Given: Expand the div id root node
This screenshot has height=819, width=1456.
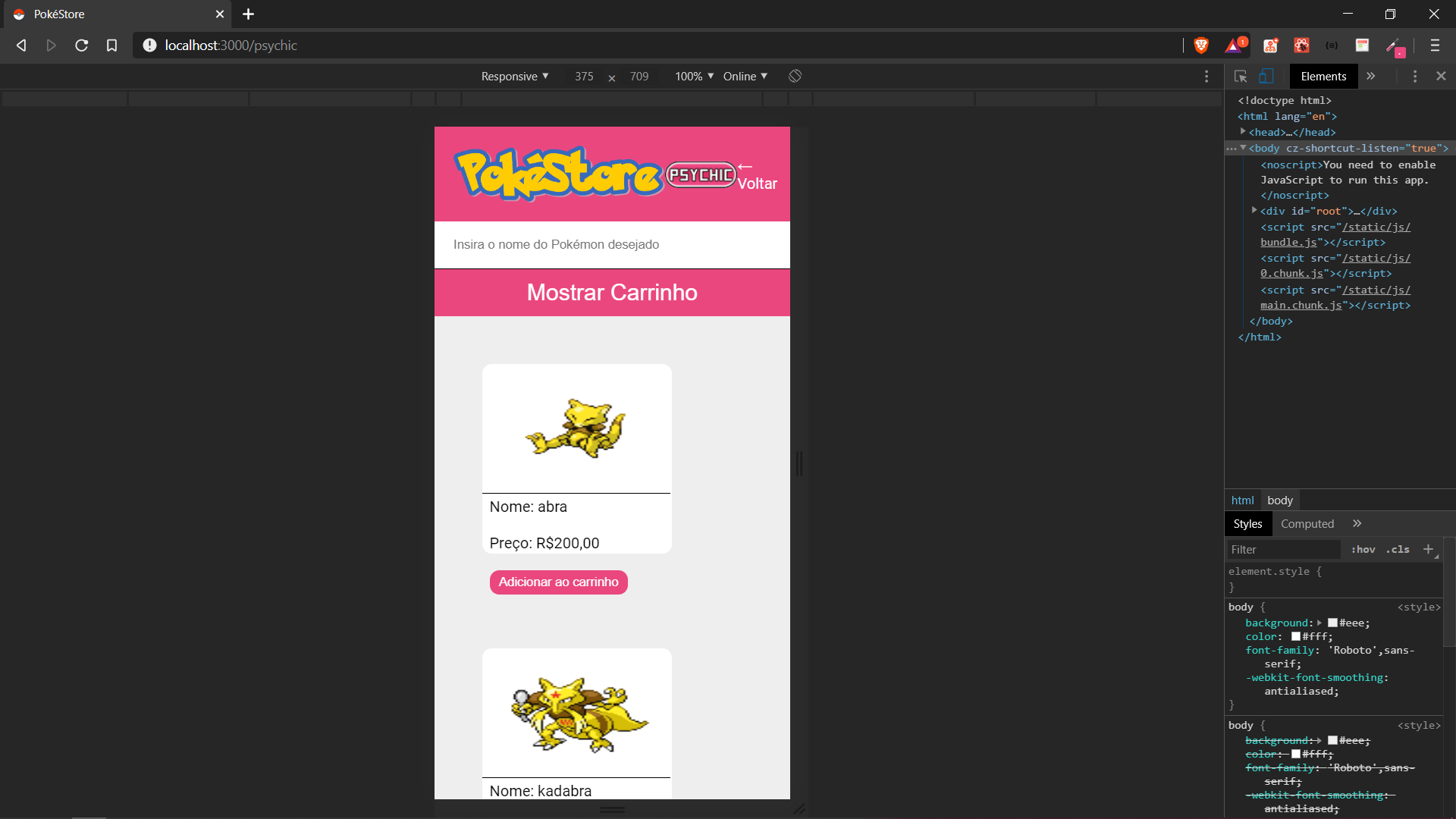Looking at the screenshot, I should [x=1254, y=211].
